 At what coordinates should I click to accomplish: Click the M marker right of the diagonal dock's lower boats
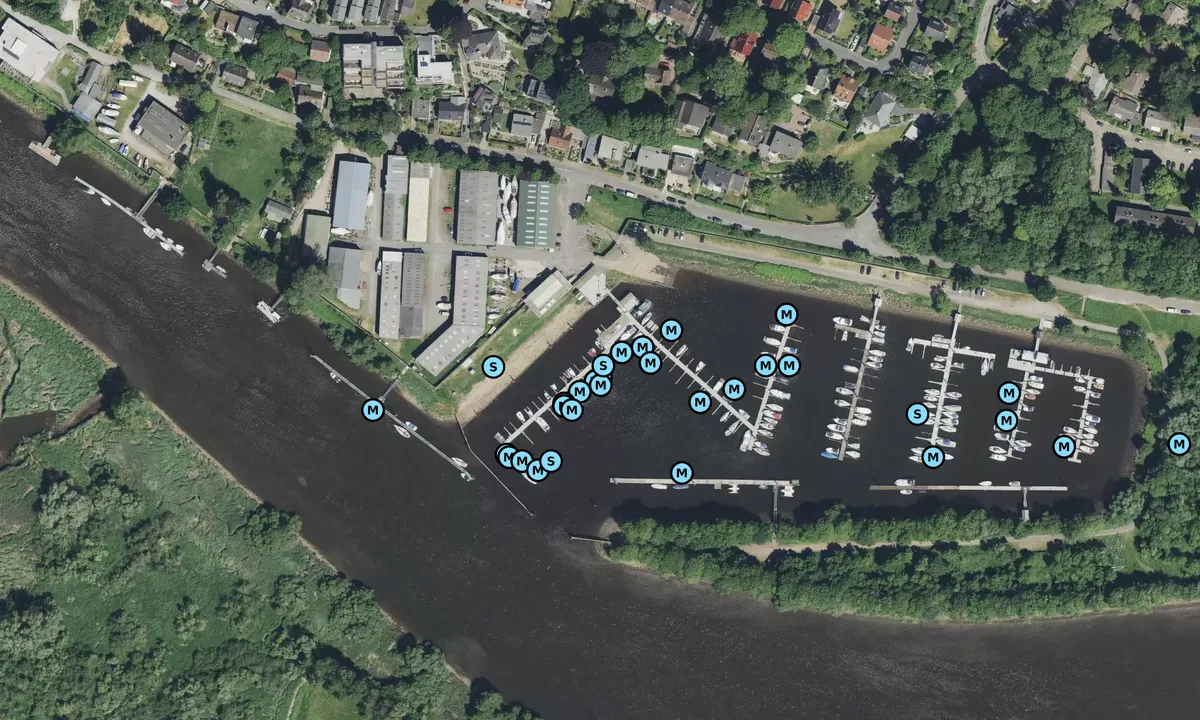[734, 389]
